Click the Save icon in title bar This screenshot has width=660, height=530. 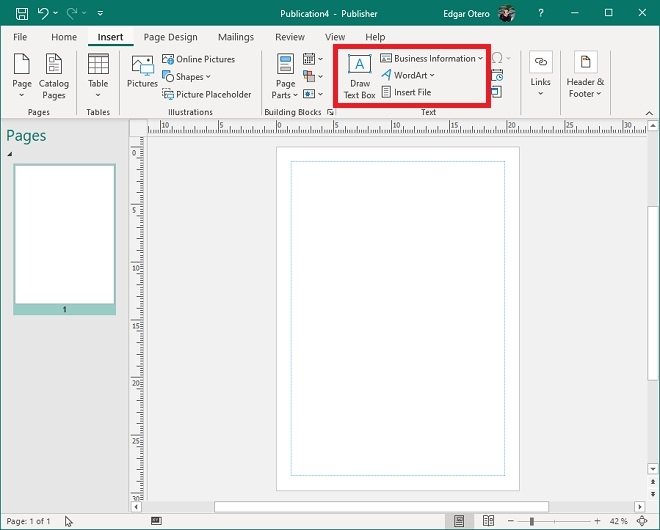tap(22, 13)
